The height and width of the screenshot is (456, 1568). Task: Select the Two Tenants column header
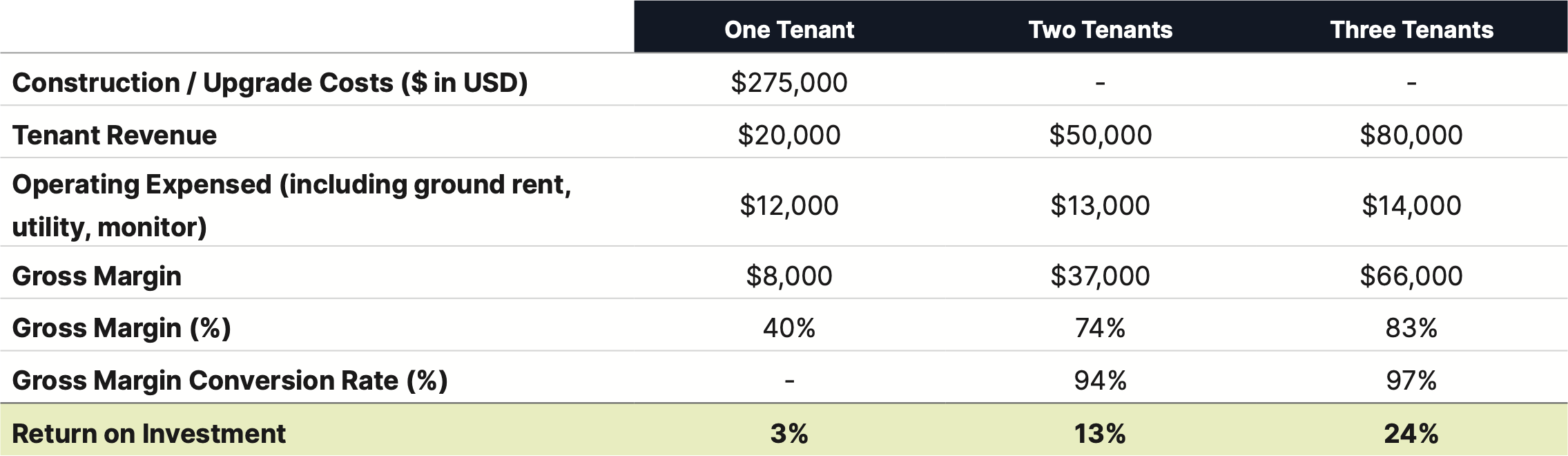pos(1100,30)
